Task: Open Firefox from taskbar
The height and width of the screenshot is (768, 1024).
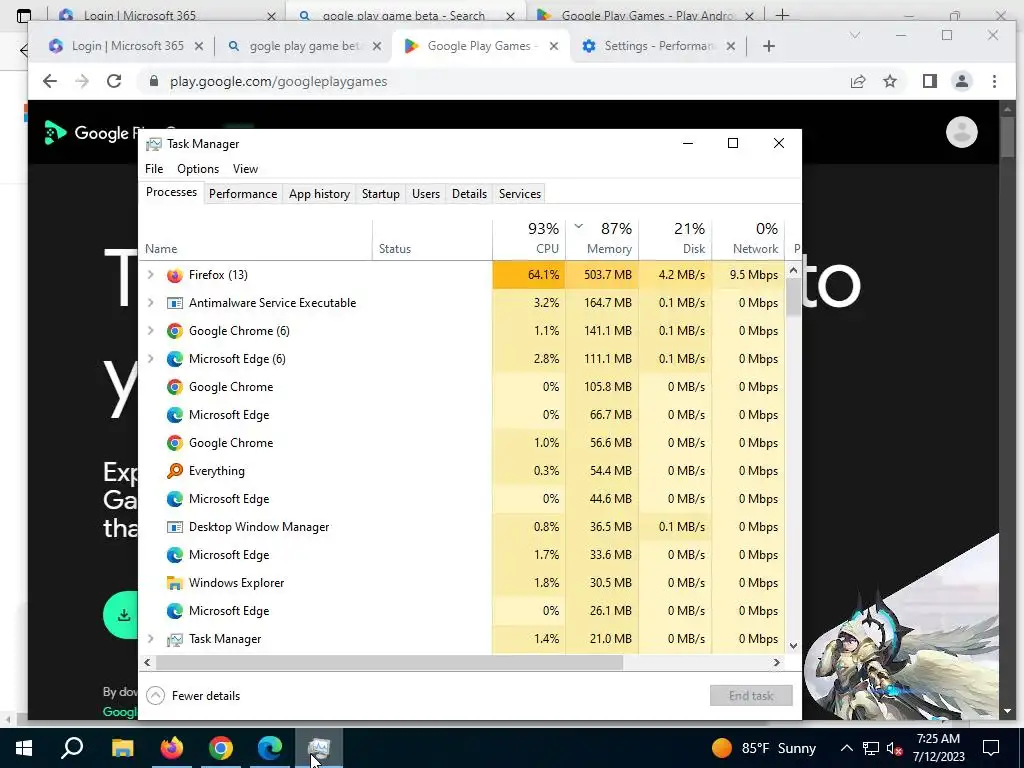Action: click(171, 748)
